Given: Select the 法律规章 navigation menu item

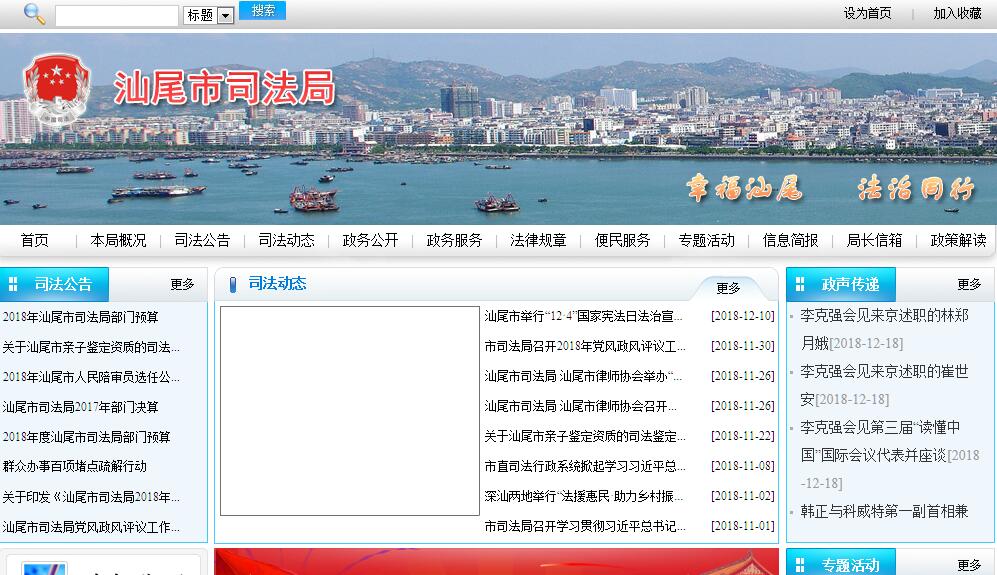Looking at the screenshot, I should point(538,240).
